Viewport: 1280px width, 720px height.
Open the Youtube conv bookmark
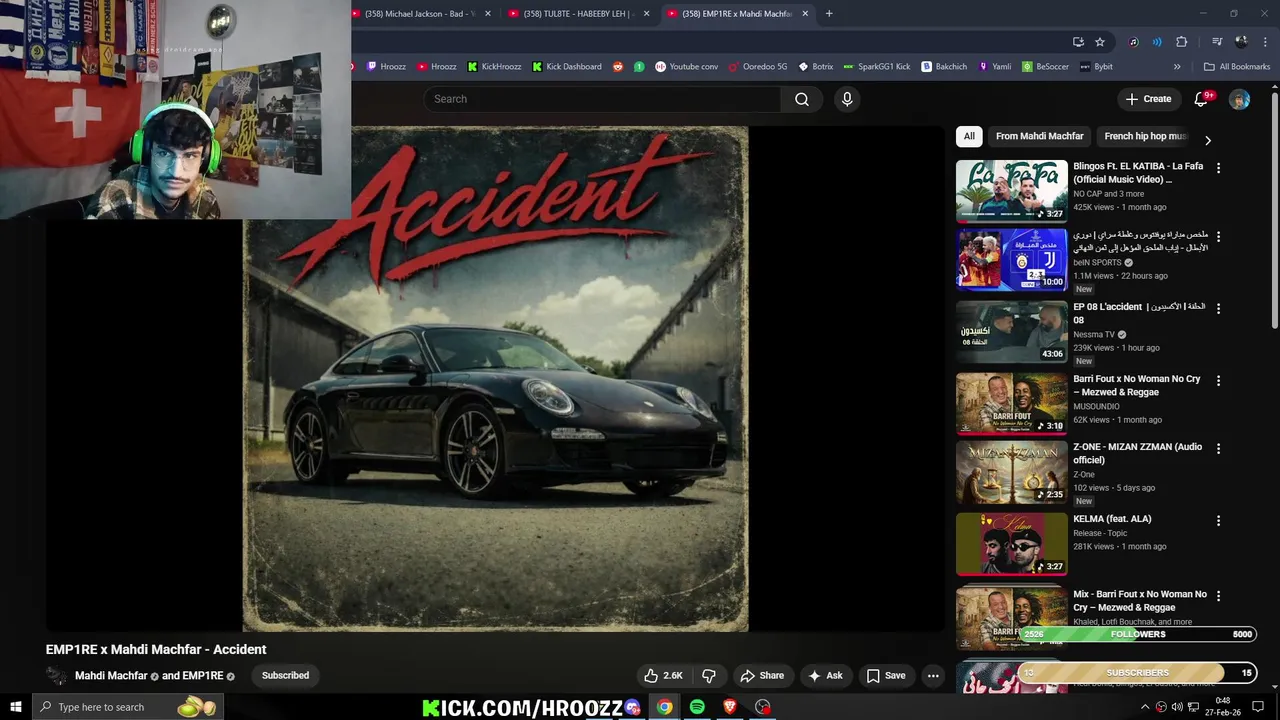[686, 67]
